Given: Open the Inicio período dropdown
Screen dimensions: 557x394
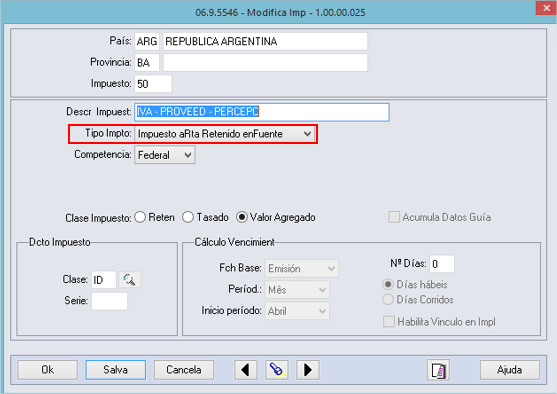Looking at the screenshot, I should pos(297,311).
